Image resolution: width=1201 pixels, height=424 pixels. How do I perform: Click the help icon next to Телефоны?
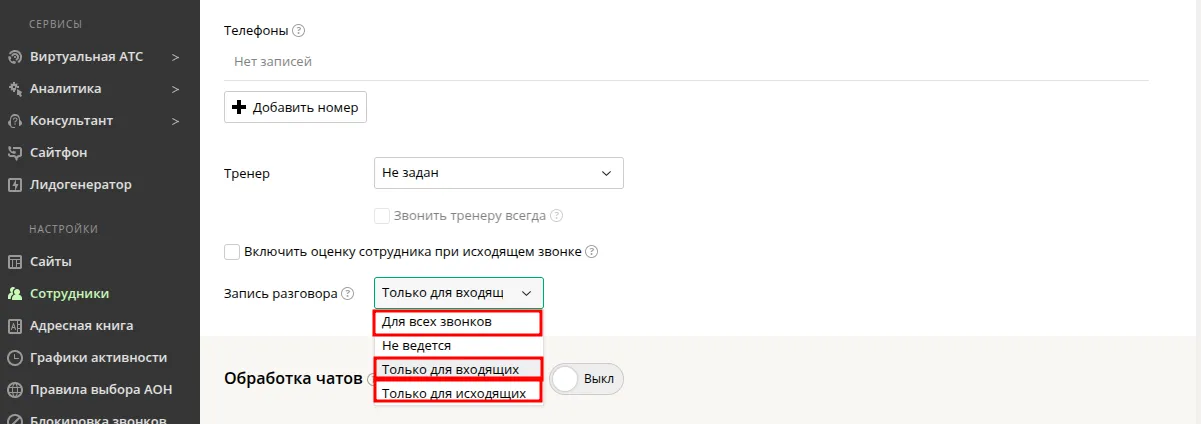pos(299,31)
